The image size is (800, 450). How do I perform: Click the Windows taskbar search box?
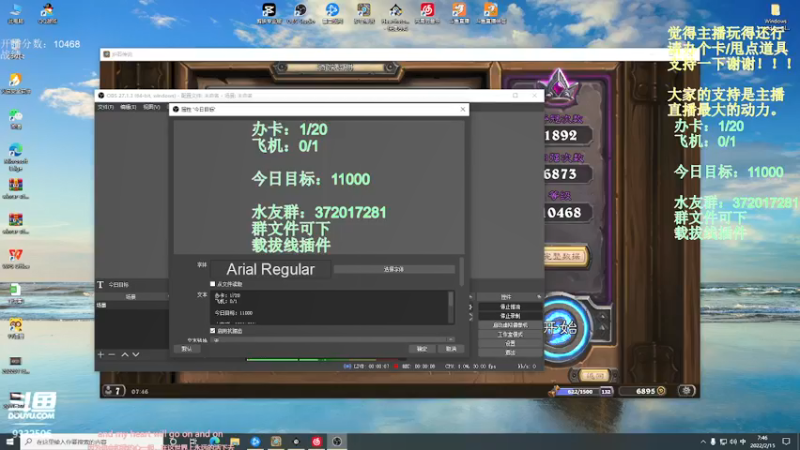93,441
